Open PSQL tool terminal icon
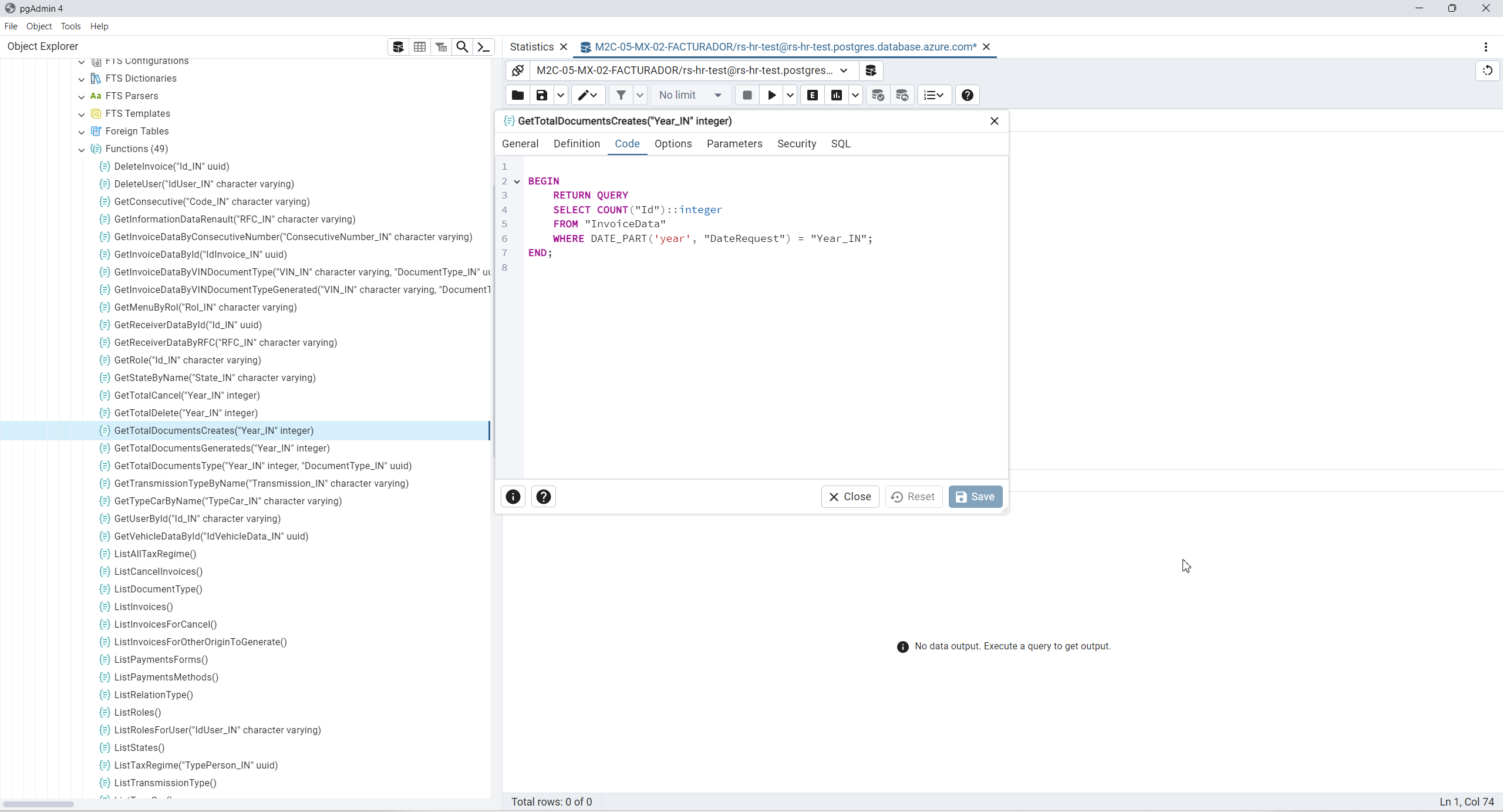The image size is (1503, 812). tap(484, 47)
